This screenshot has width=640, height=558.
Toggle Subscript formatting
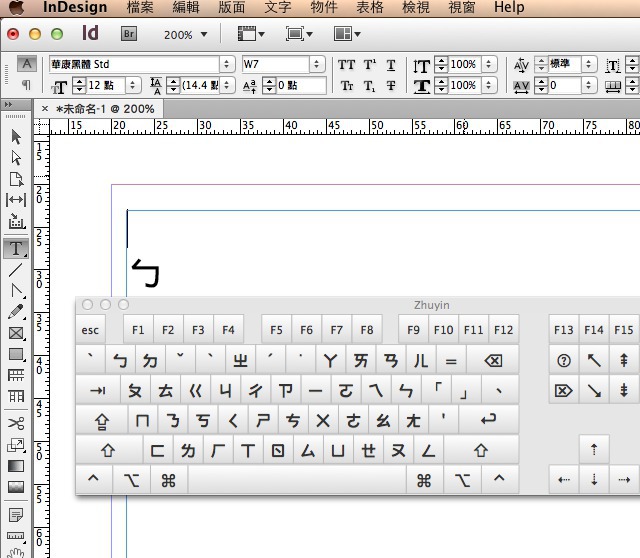369,86
